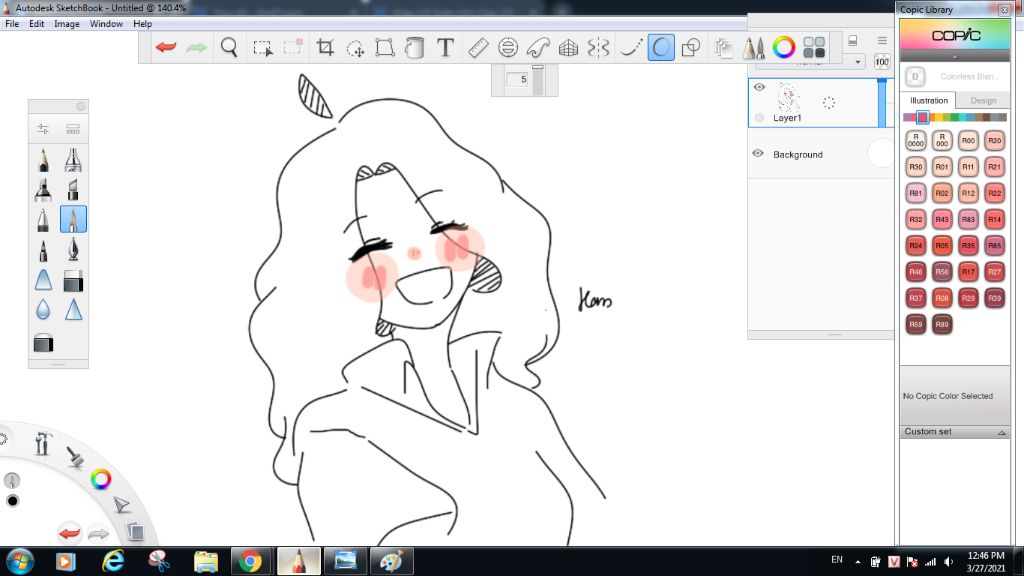This screenshot has width=1024, height=576.
Task: Choose the Crop tool
Action: coord(325,47)
